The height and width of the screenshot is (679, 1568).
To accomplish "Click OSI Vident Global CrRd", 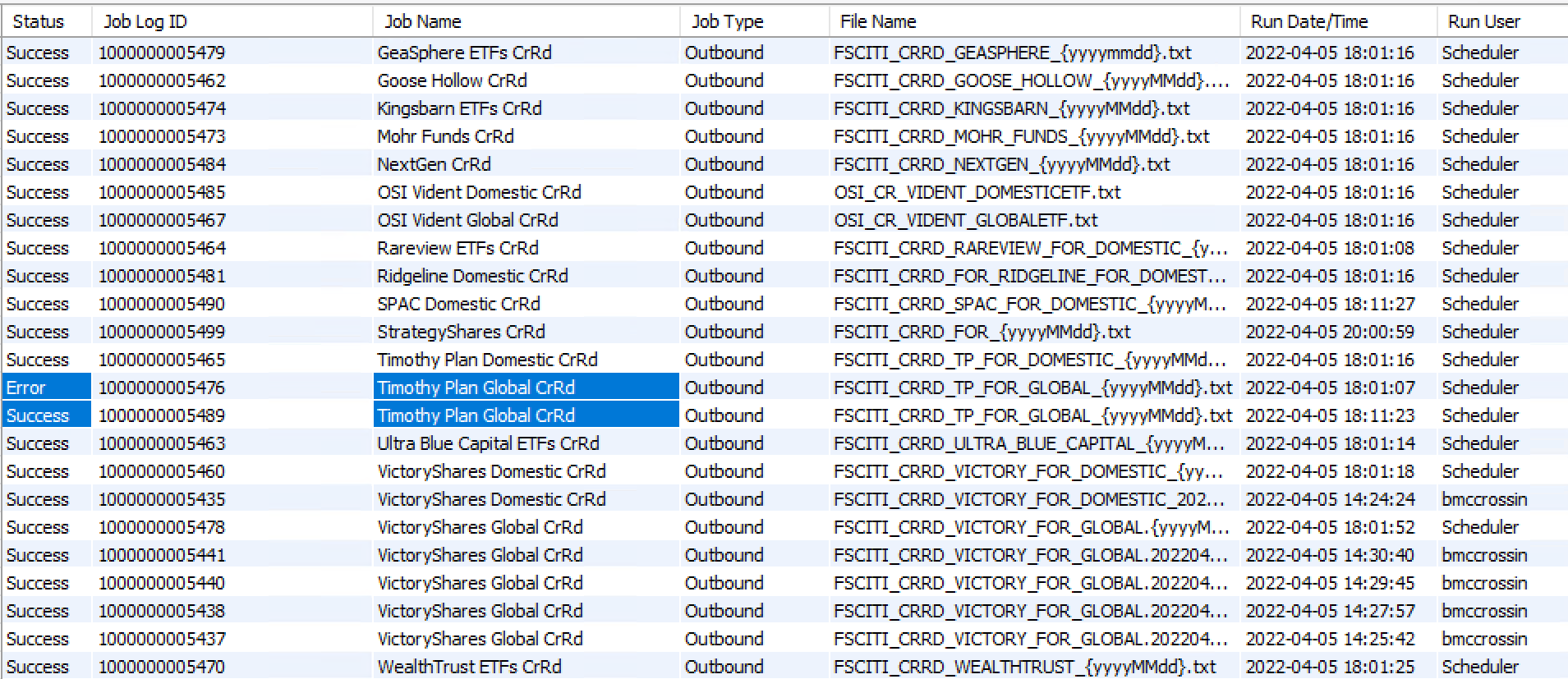I will (467, 220).
